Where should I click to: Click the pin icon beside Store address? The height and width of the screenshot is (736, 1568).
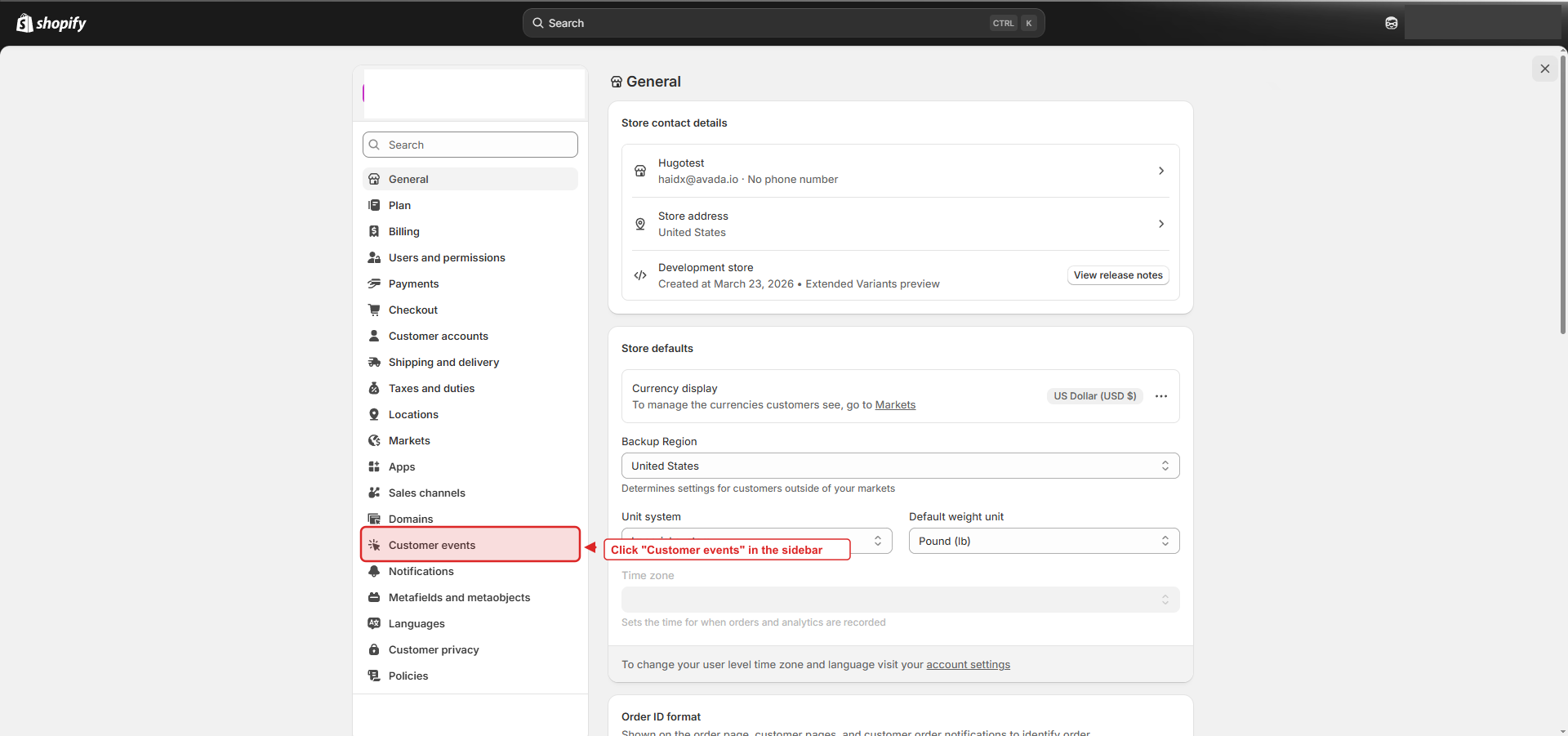tap(640, 224)
